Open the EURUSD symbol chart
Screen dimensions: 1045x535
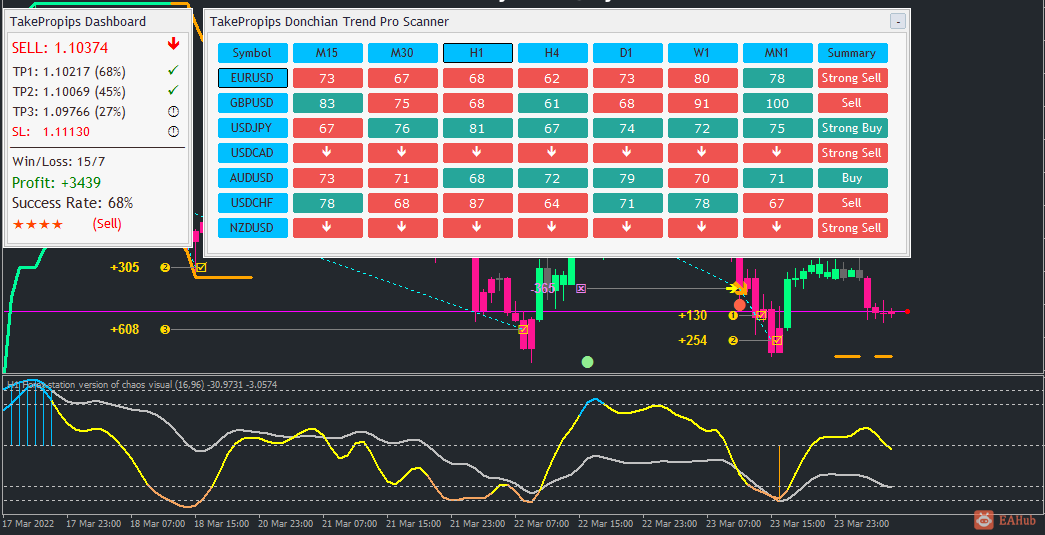coord(253,78)
